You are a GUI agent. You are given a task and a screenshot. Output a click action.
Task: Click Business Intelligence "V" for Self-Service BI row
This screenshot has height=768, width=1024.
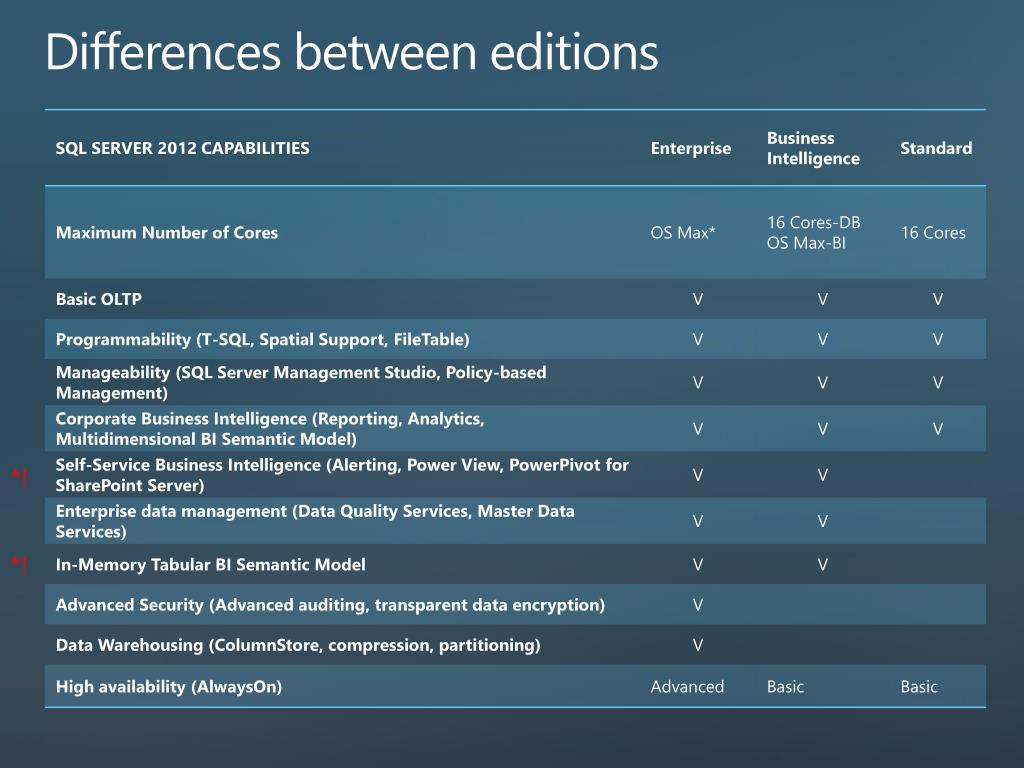[x=823, y=475]
